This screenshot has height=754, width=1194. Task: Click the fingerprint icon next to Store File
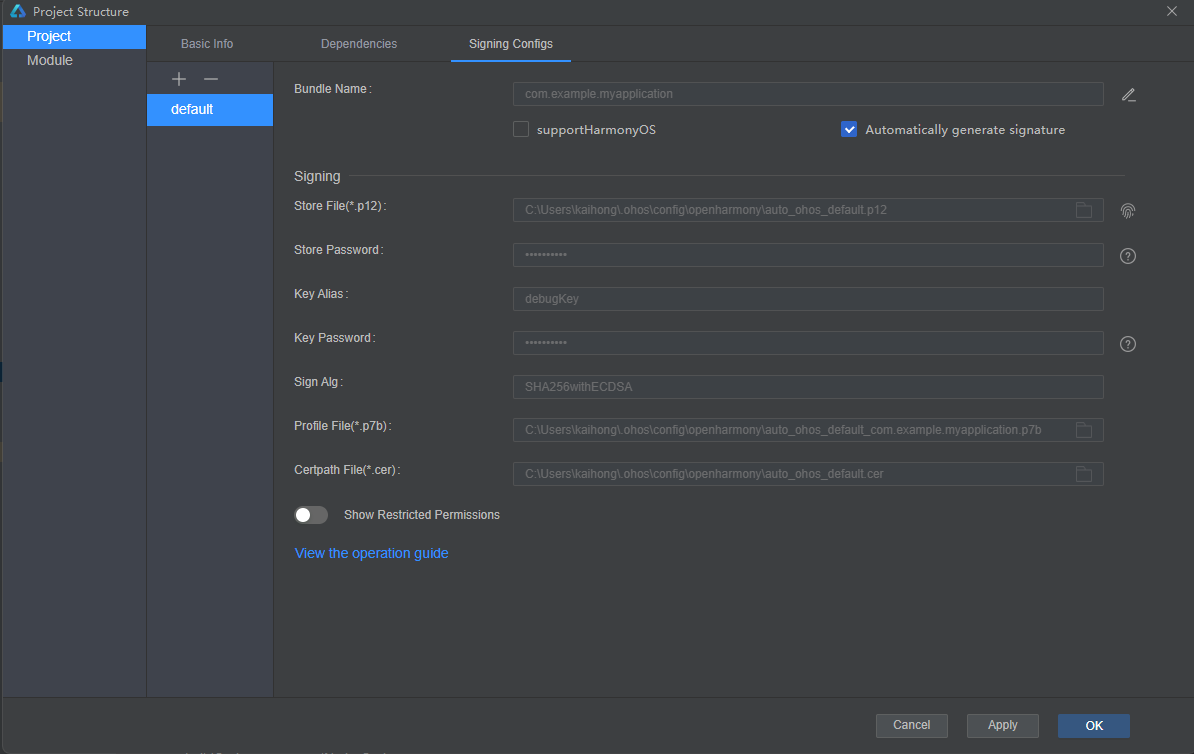pos(1128,211)
